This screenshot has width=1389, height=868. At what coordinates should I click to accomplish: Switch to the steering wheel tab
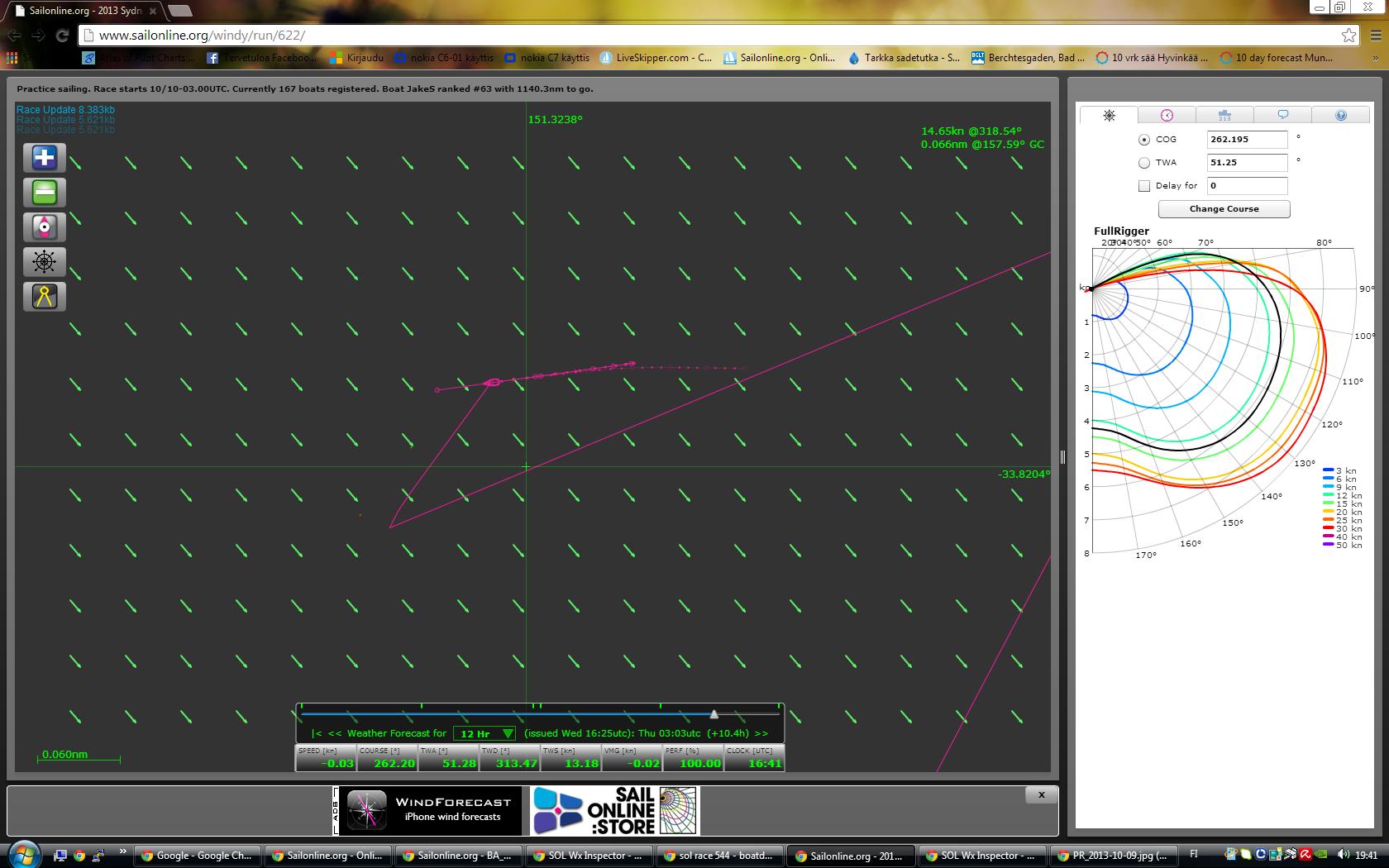[x=1109, y=115]
